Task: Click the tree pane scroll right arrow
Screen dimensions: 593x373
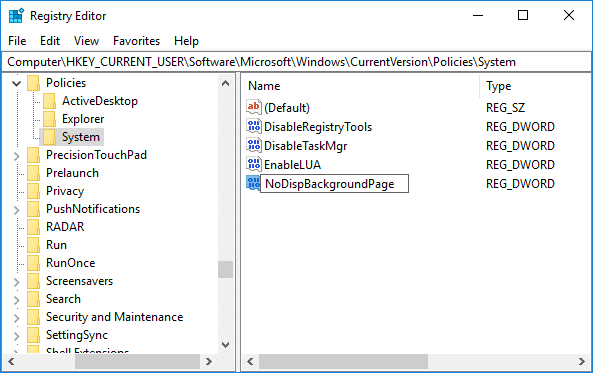Action: pos(209,361)
